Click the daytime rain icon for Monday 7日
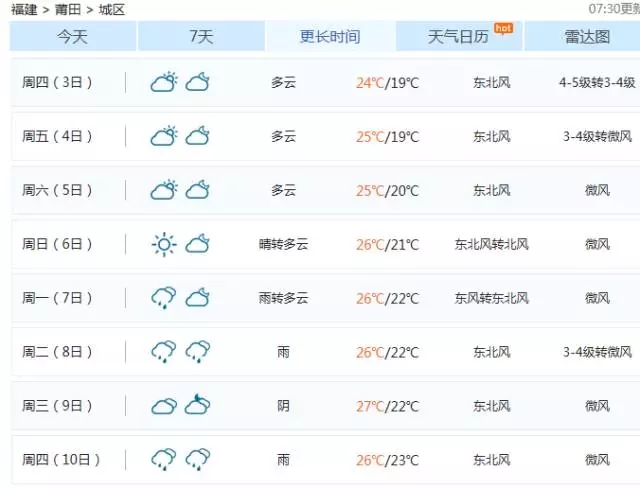Screen dimensions: 640x489 (164, 297)
